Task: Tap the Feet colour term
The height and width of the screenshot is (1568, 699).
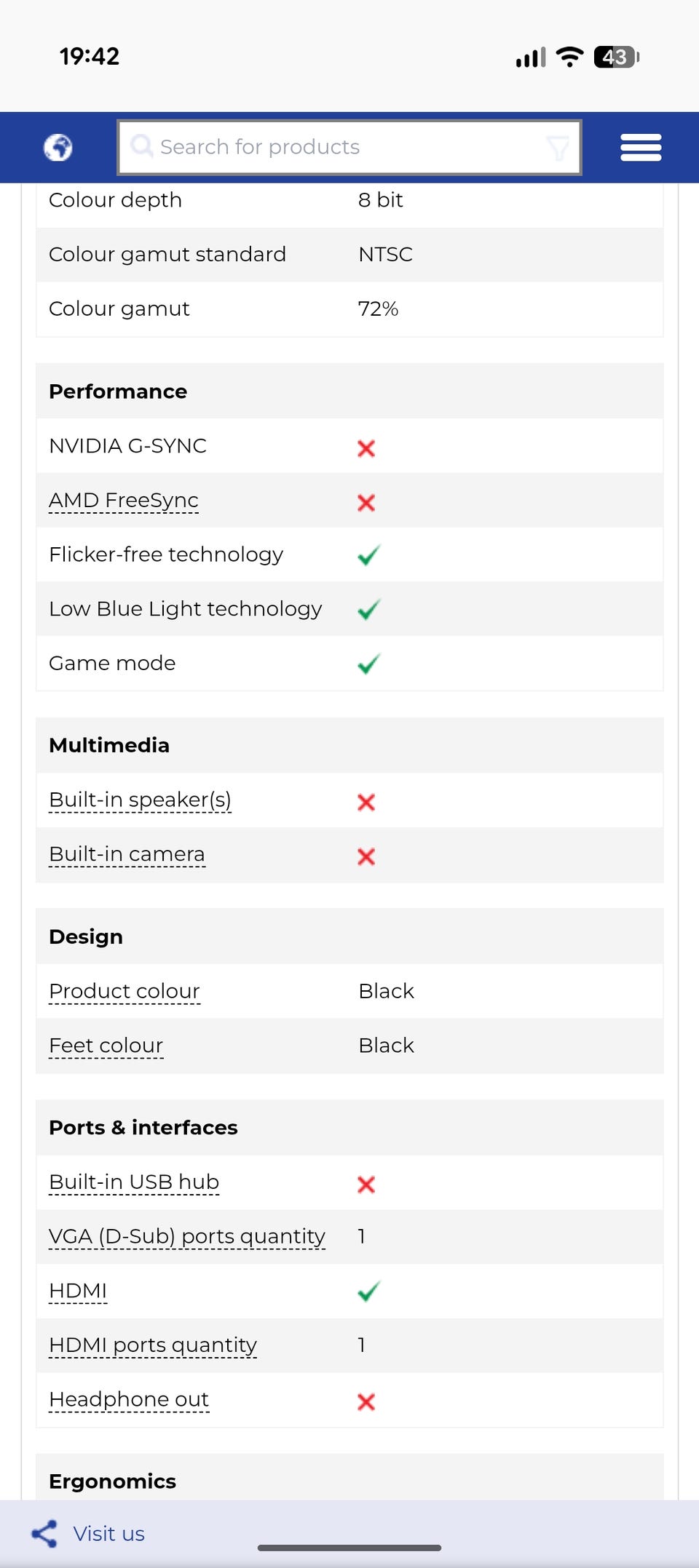Action: (106, 1046)
